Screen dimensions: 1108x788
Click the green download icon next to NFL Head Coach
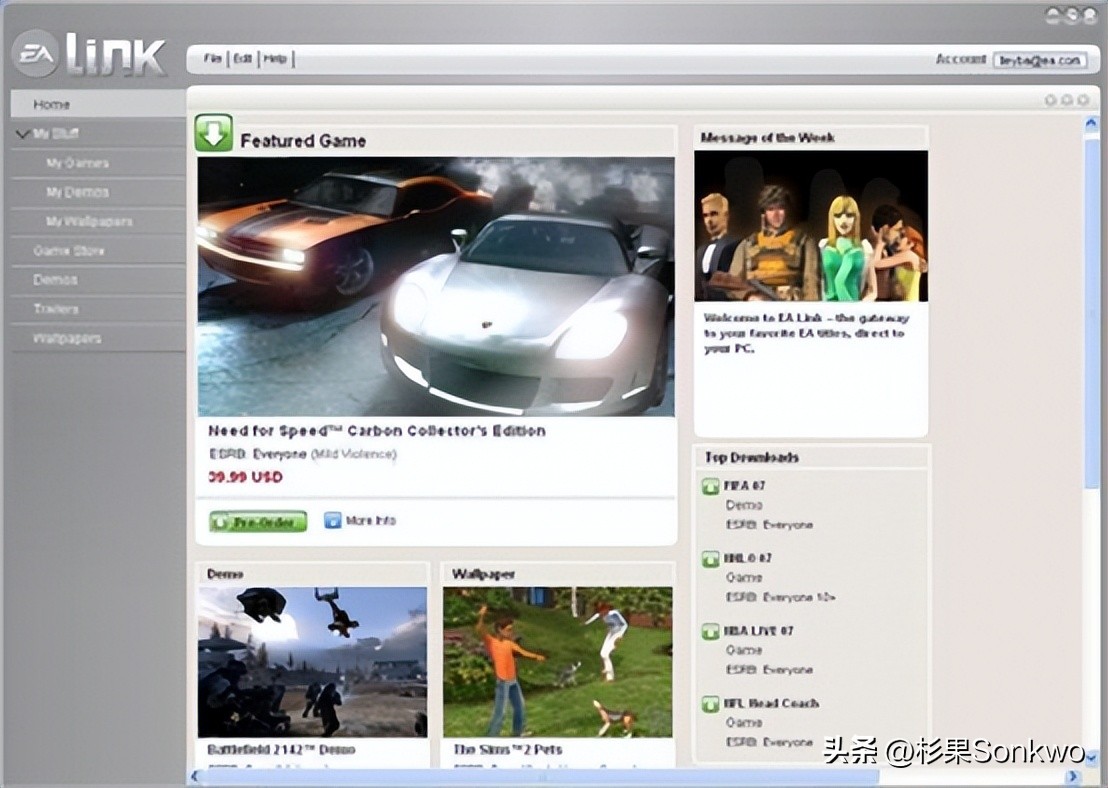(x=710, y=704)
